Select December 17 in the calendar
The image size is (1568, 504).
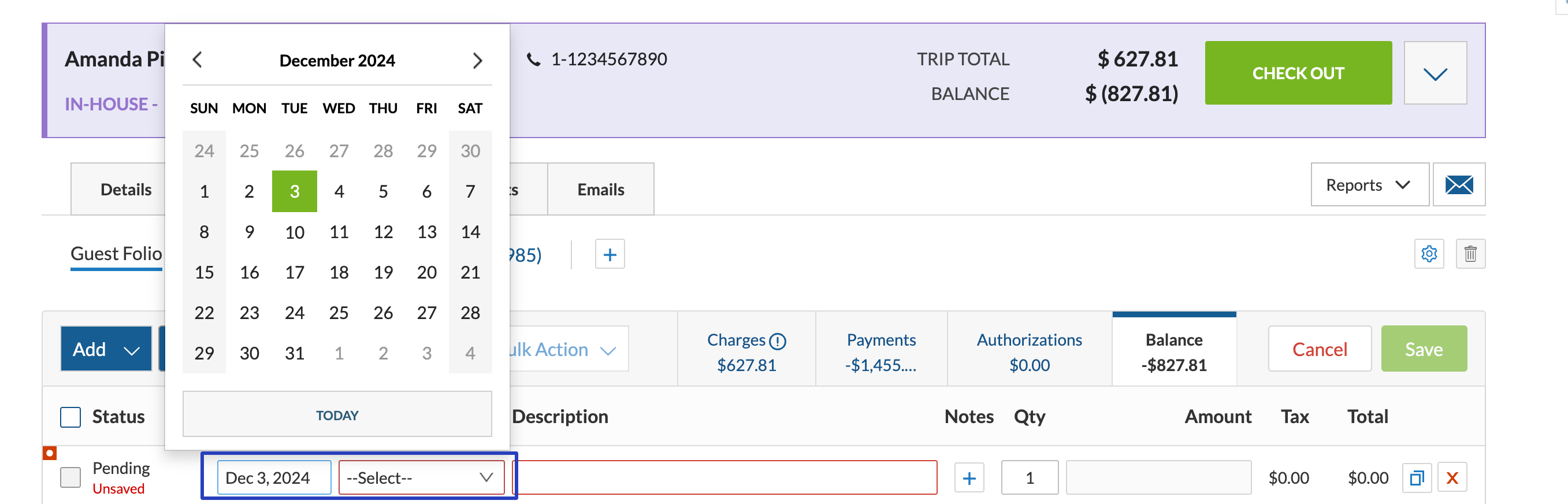click(x=295, y=272)
